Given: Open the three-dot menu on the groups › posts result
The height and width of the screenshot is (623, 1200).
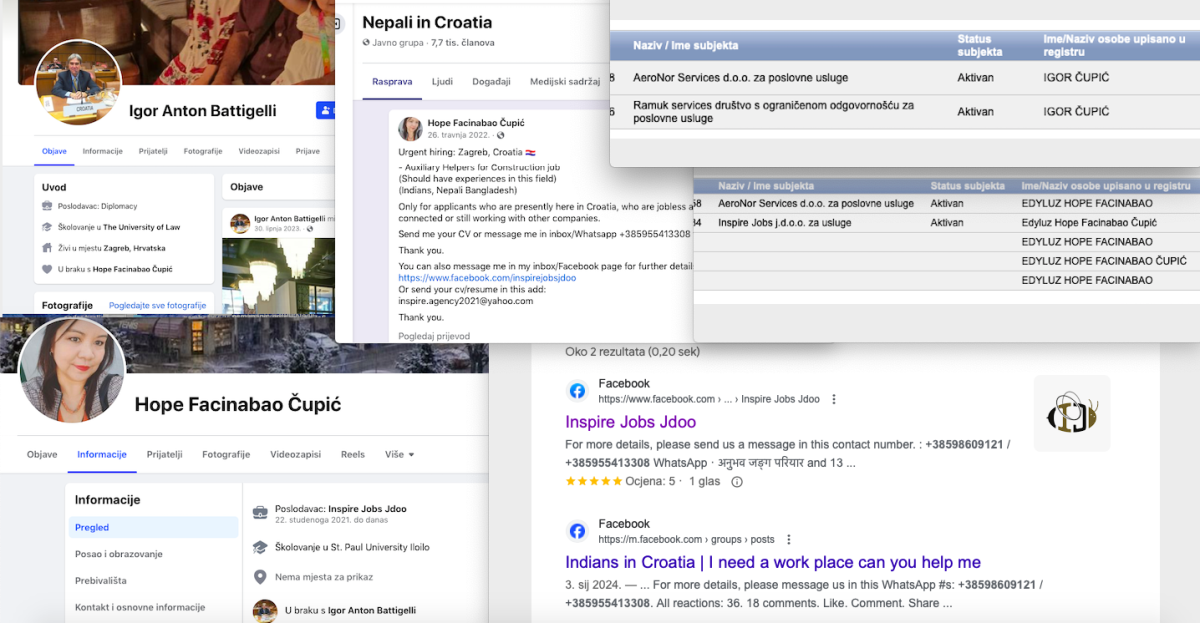Looking at the screenshot, I should [x=789, y=539].
